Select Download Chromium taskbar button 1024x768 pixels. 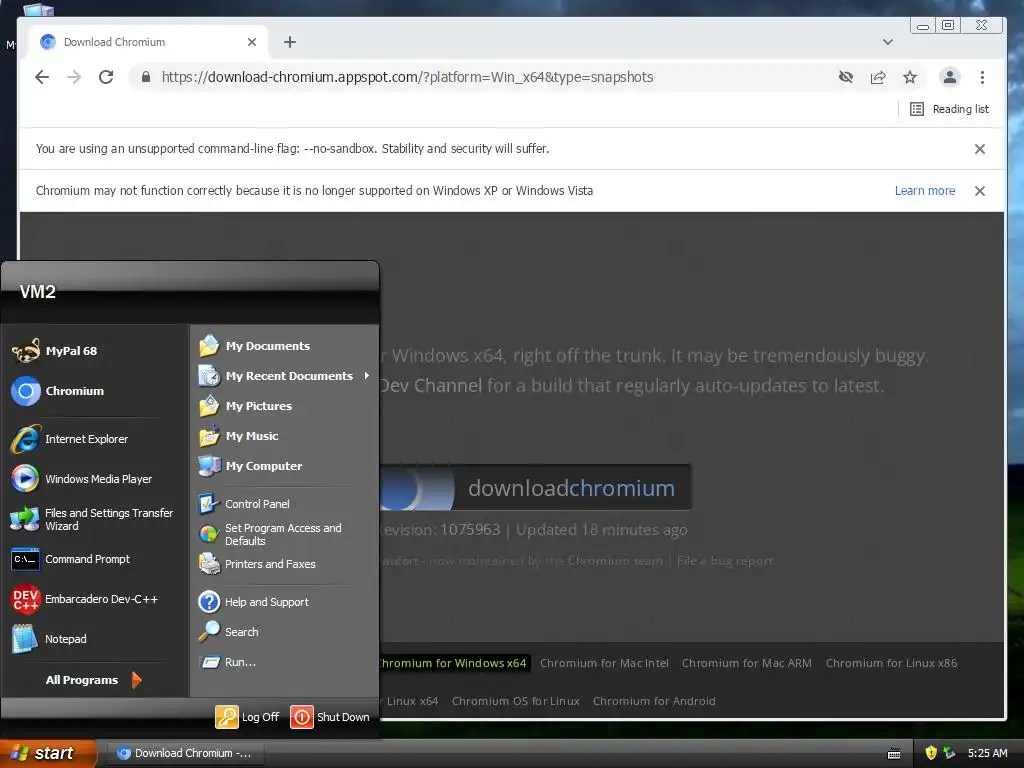185,754
